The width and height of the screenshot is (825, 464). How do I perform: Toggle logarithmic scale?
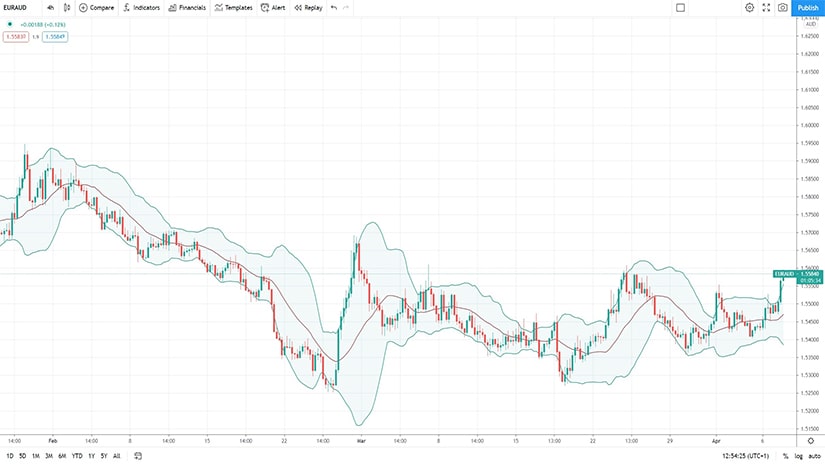(798, 456)
